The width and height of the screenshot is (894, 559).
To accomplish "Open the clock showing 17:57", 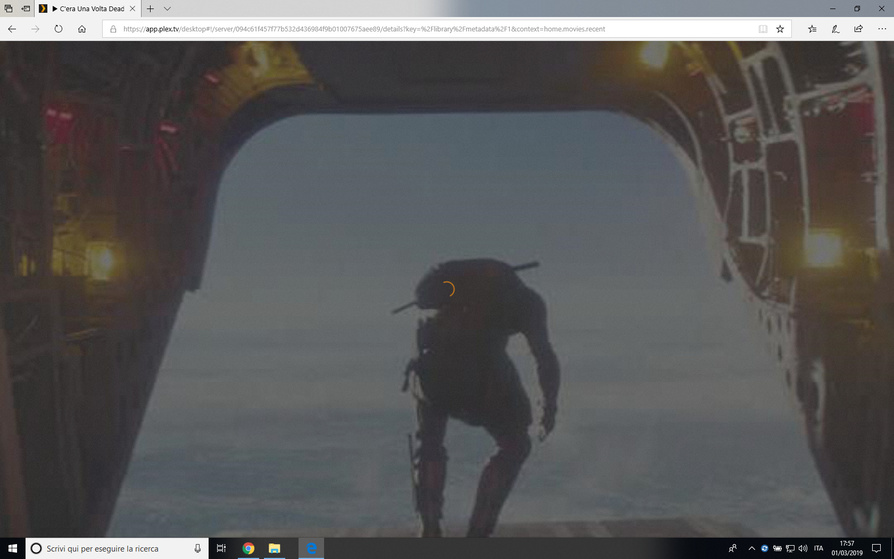I will tap(847, 548).
